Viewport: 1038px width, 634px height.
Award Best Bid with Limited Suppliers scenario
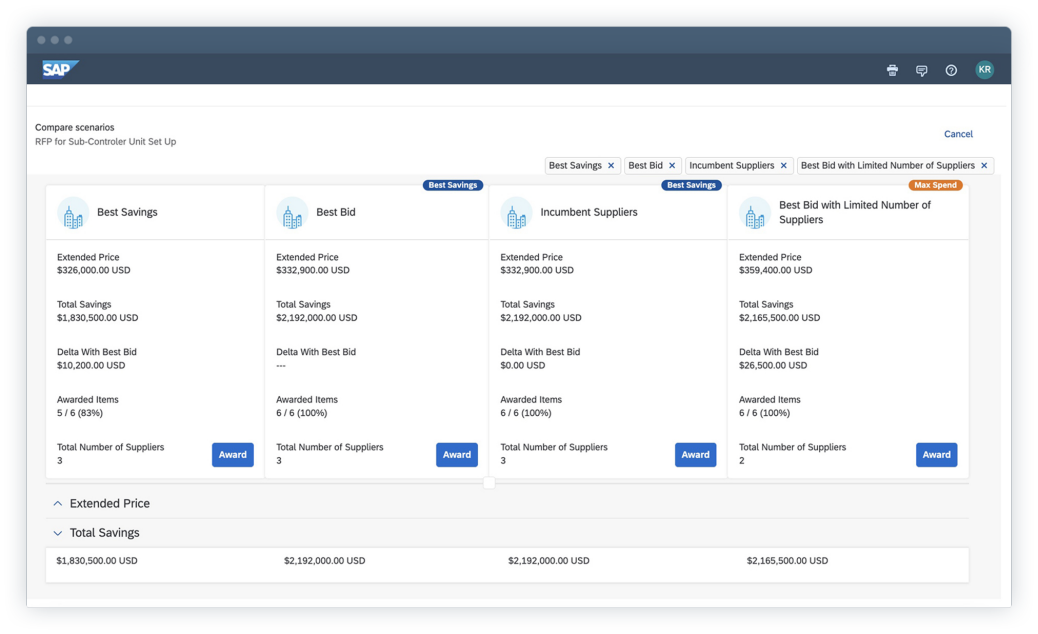point(936,455)
